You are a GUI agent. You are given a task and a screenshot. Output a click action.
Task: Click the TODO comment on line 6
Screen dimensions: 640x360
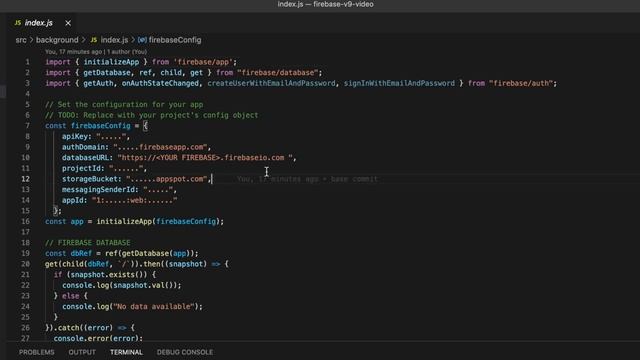[x=151, y=115]
